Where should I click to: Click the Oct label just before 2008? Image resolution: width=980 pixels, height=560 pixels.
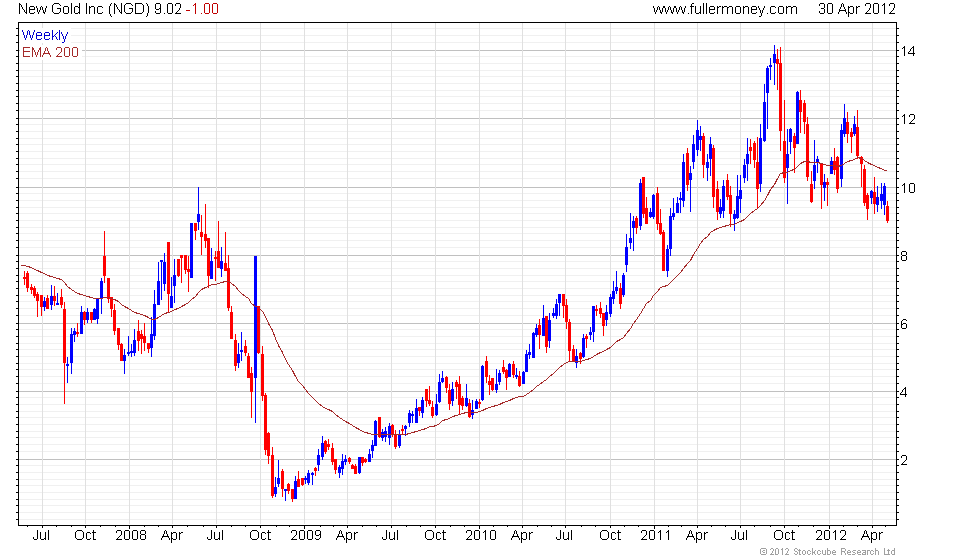coord(85,536)
